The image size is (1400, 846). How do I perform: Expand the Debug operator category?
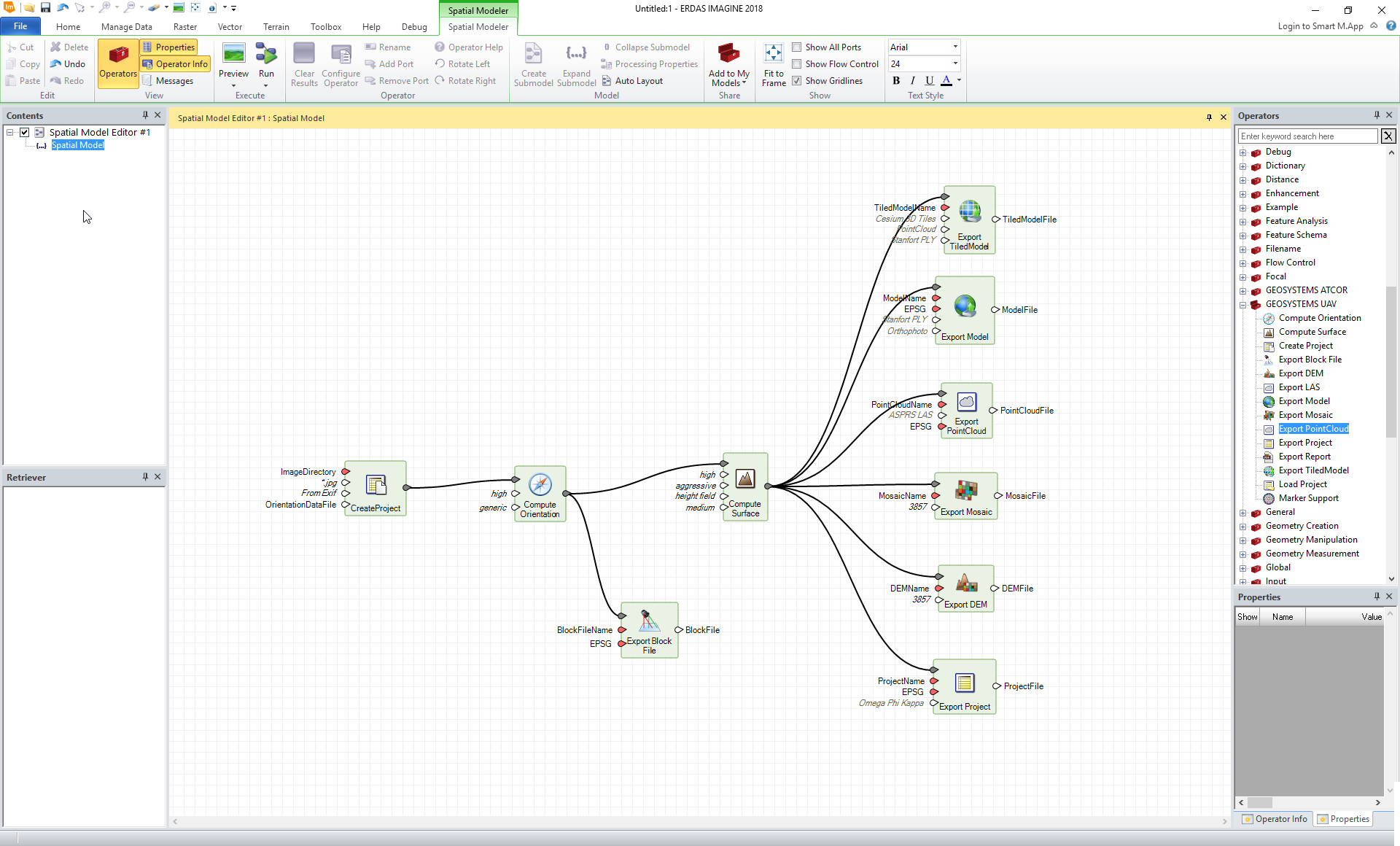(1242, 152)
